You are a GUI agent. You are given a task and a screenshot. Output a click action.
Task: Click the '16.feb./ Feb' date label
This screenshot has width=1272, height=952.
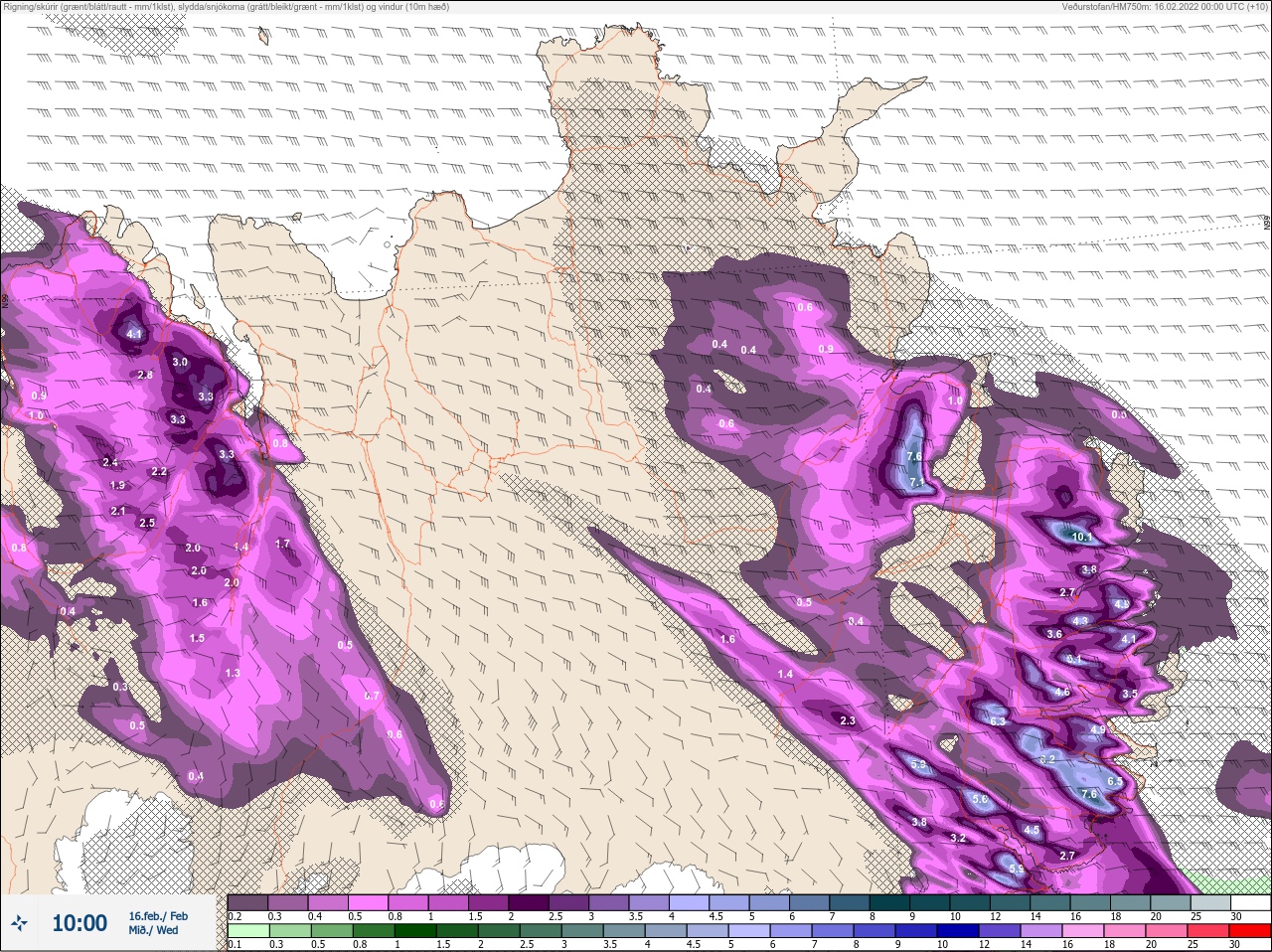tap(158, 915)
